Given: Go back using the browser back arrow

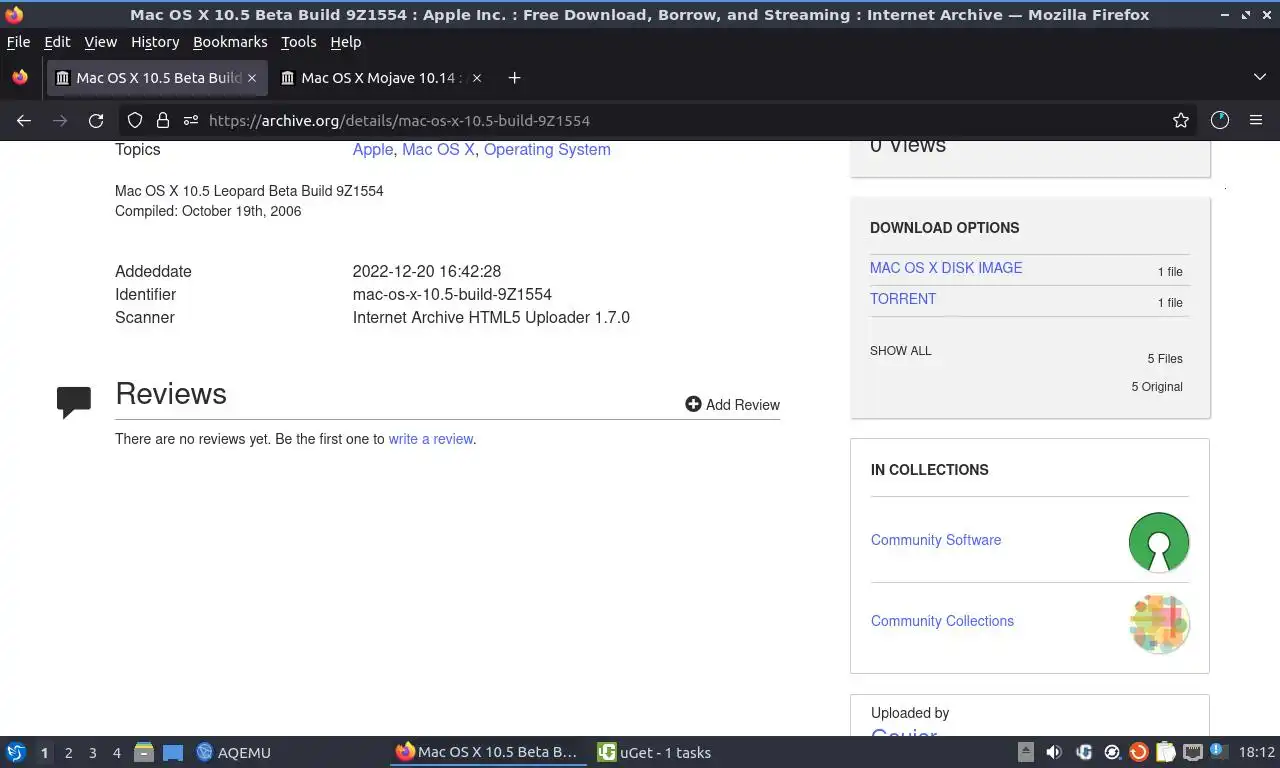Looking at the screenshot, I should (x=24, y=120).
